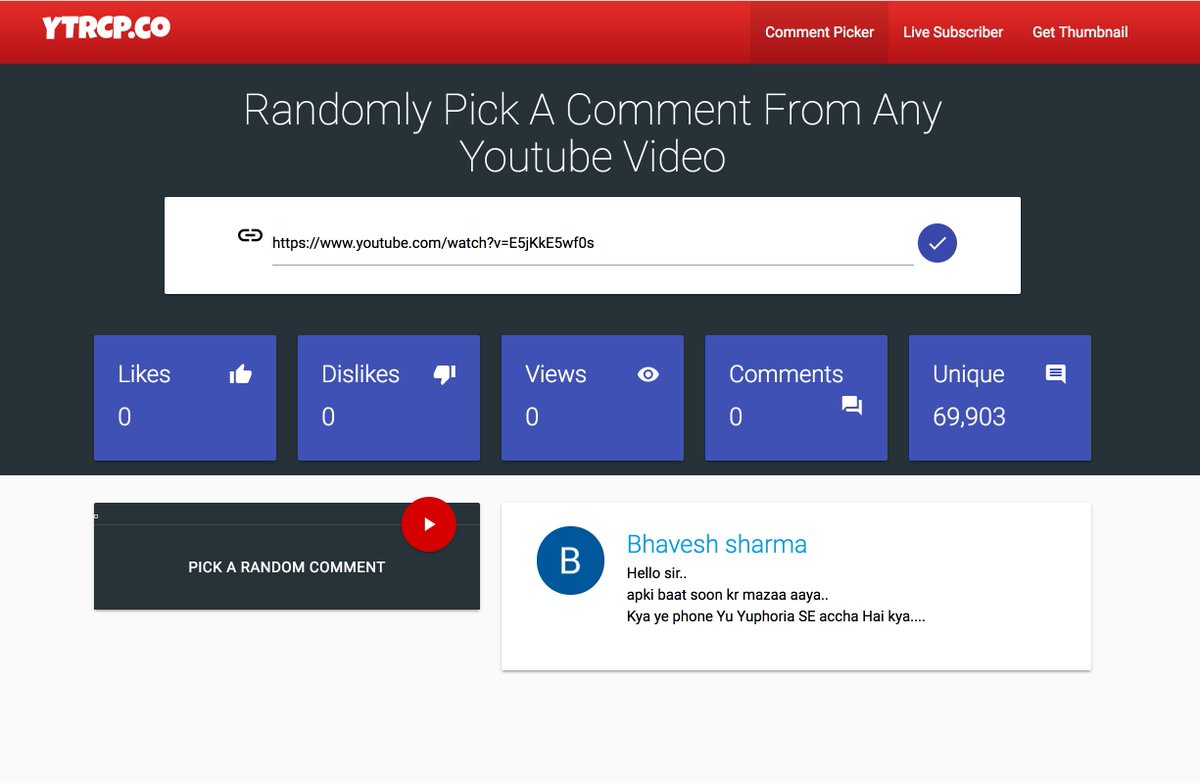Focus the YouTube URL input field
Screen dimensions: 1200x783
(592, 243)
